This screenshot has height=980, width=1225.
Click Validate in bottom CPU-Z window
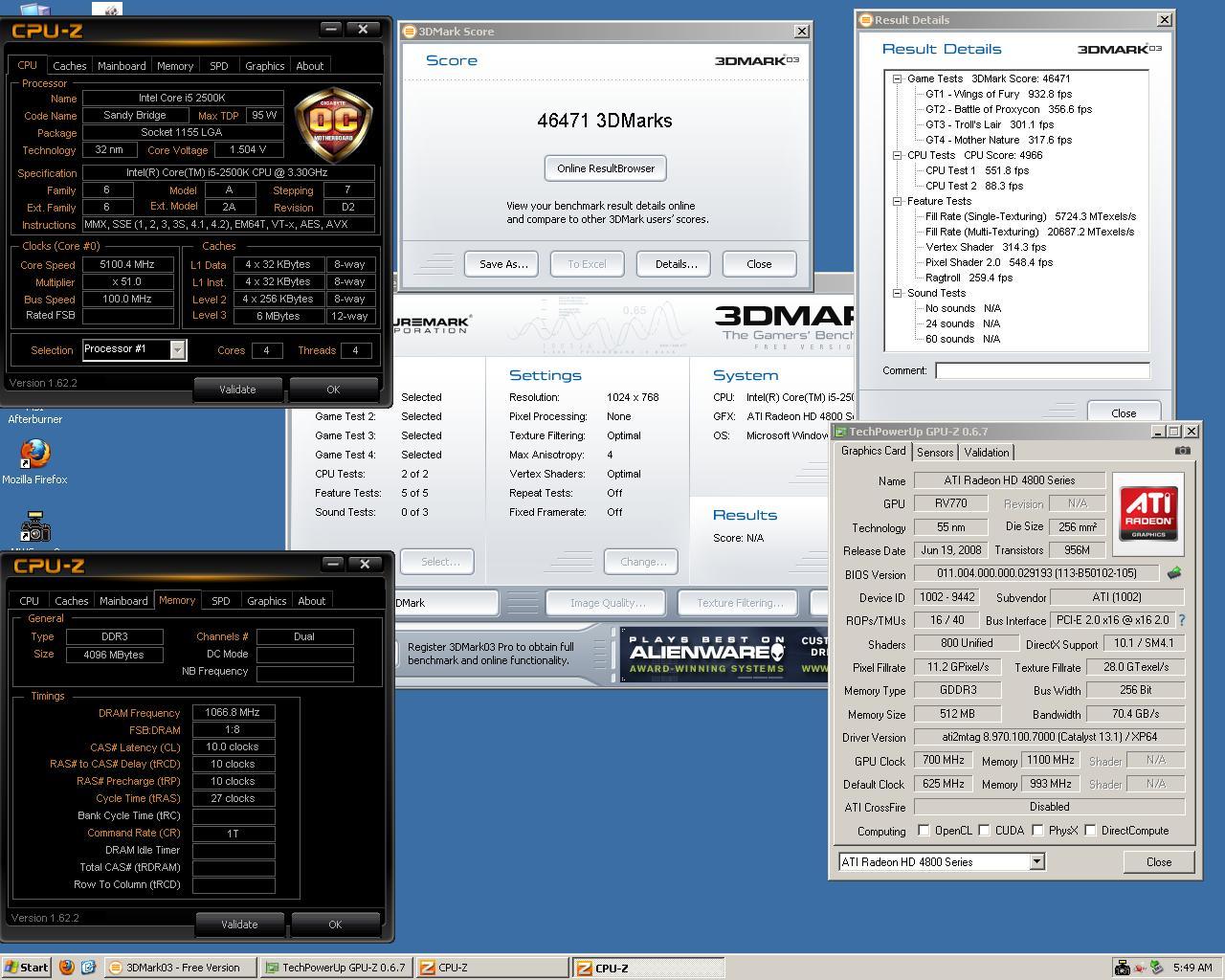[x=239, y=924]
